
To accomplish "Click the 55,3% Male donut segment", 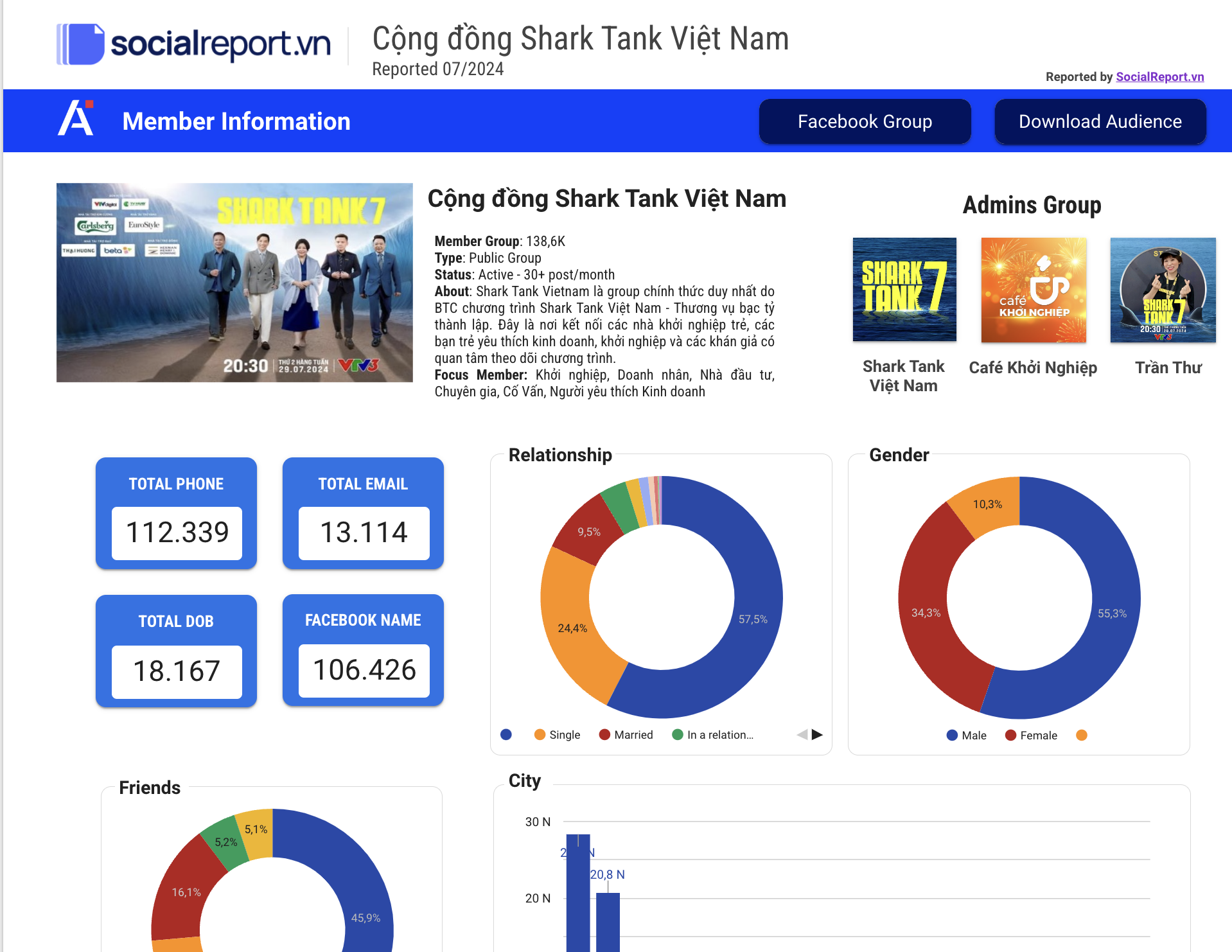I will point(1112,613).
